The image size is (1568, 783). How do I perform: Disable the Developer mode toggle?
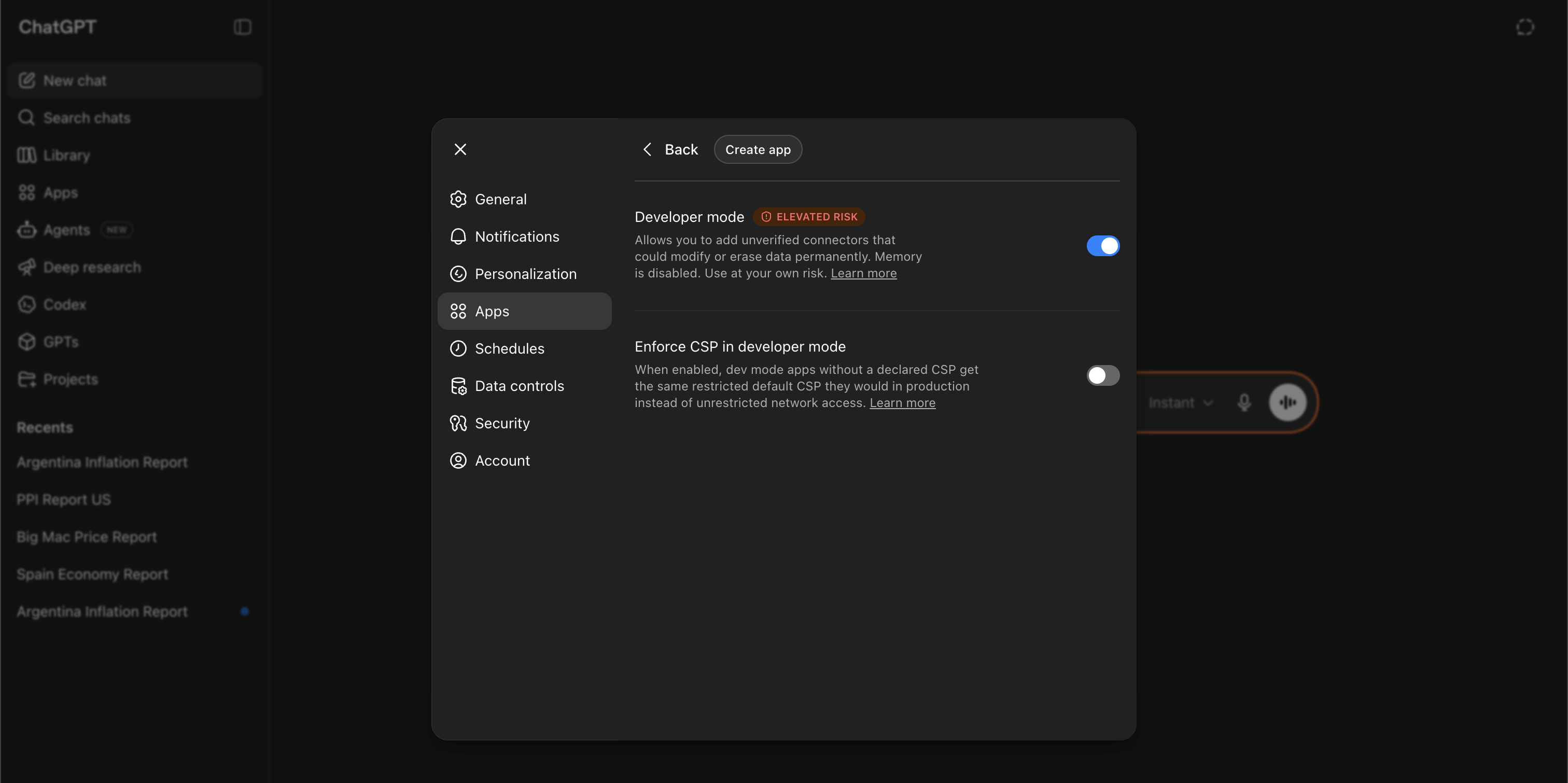point(1103,246)
